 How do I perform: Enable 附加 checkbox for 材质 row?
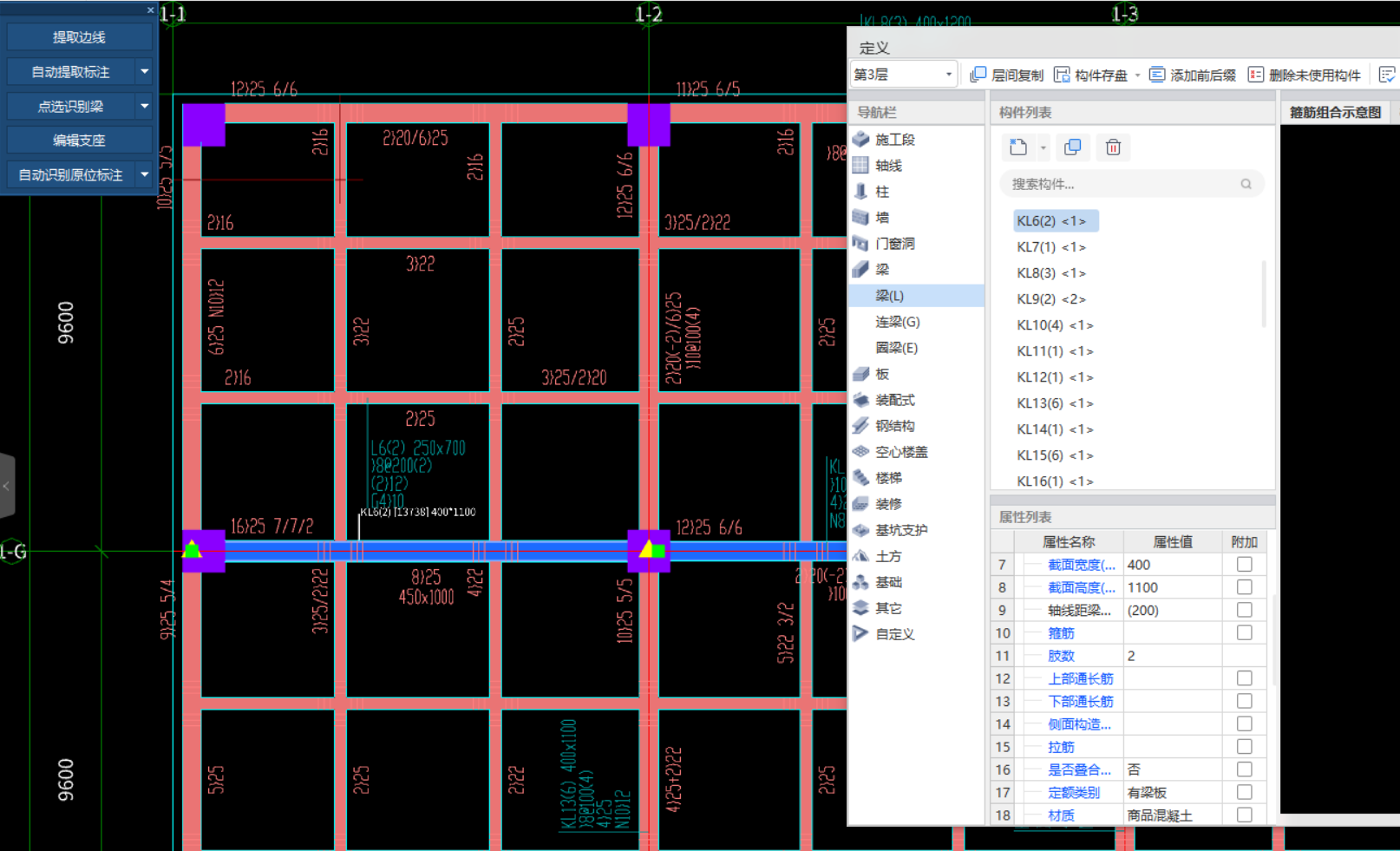pos(1244,815)
